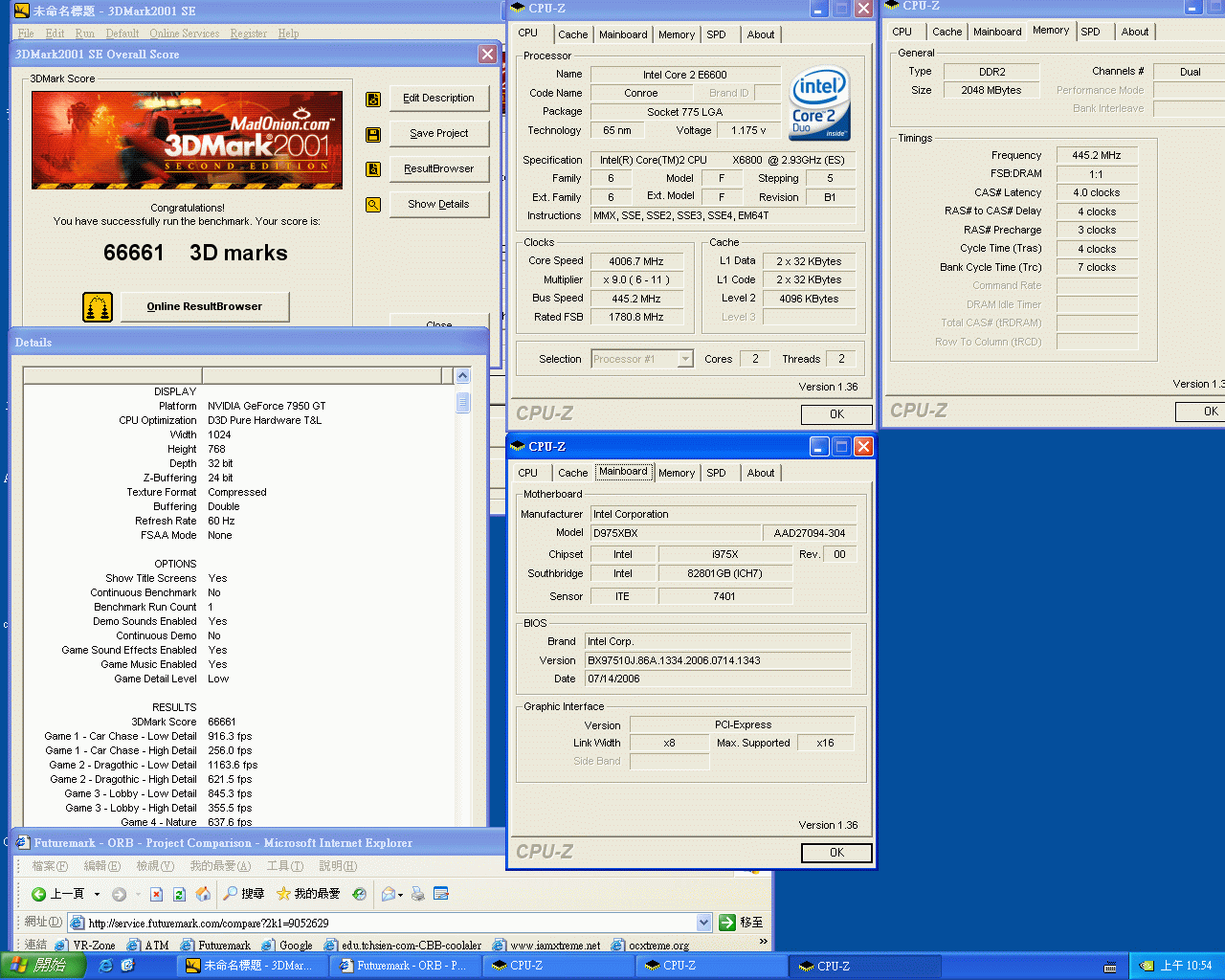The image size is (1225, 980).
Task: Click the Edit Description icon
Action: pos(373,99)
